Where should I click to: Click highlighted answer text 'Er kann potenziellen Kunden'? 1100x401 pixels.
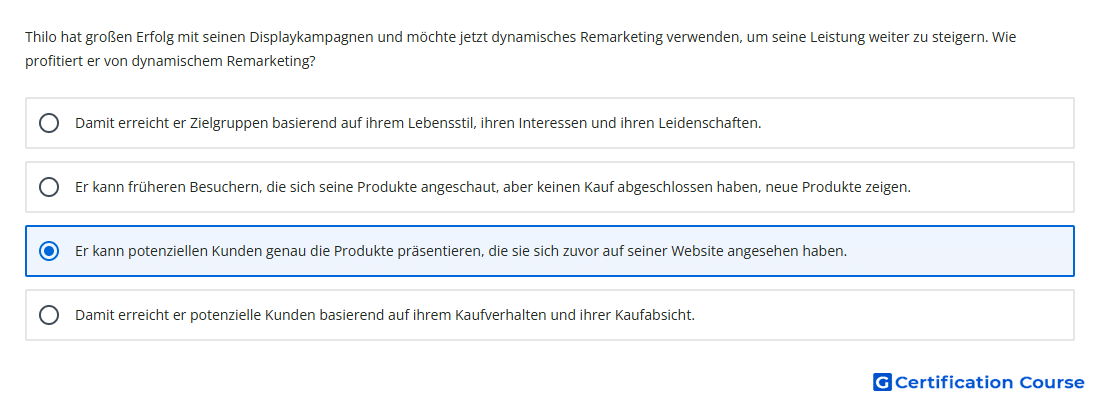(461, 251)
